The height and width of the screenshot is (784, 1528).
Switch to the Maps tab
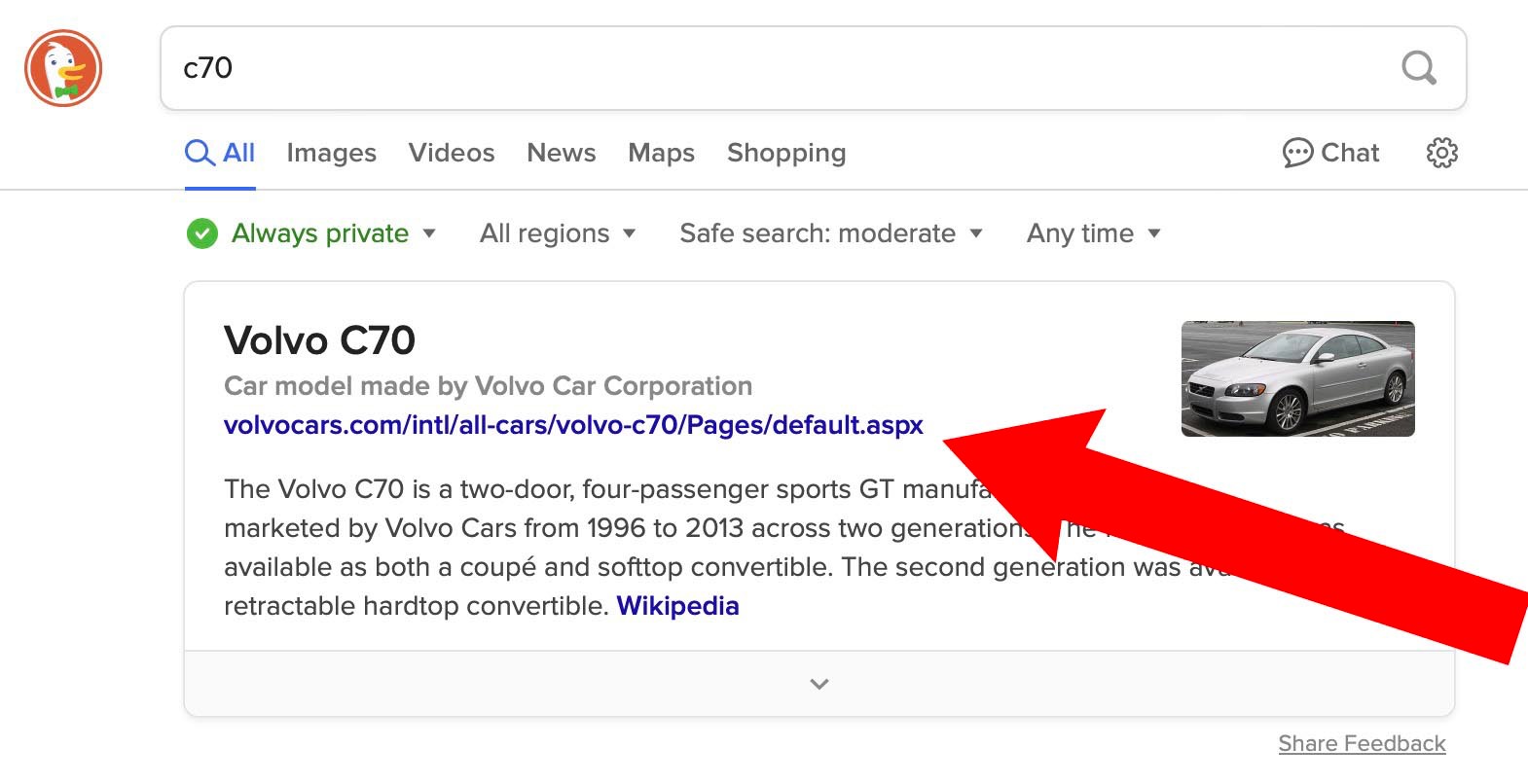(x=661, y=153)
